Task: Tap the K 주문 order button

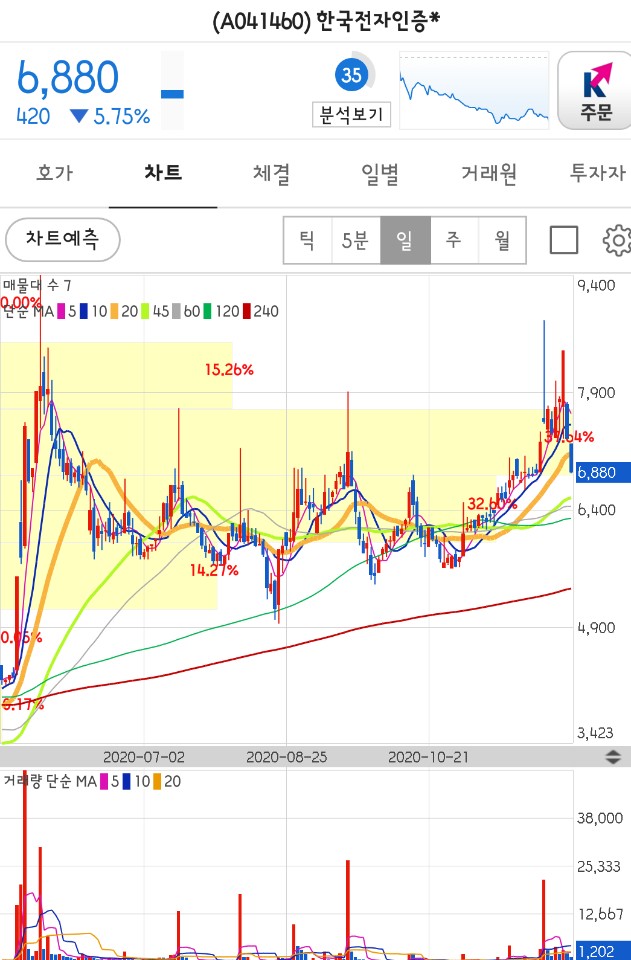Action: coord(596,91)
